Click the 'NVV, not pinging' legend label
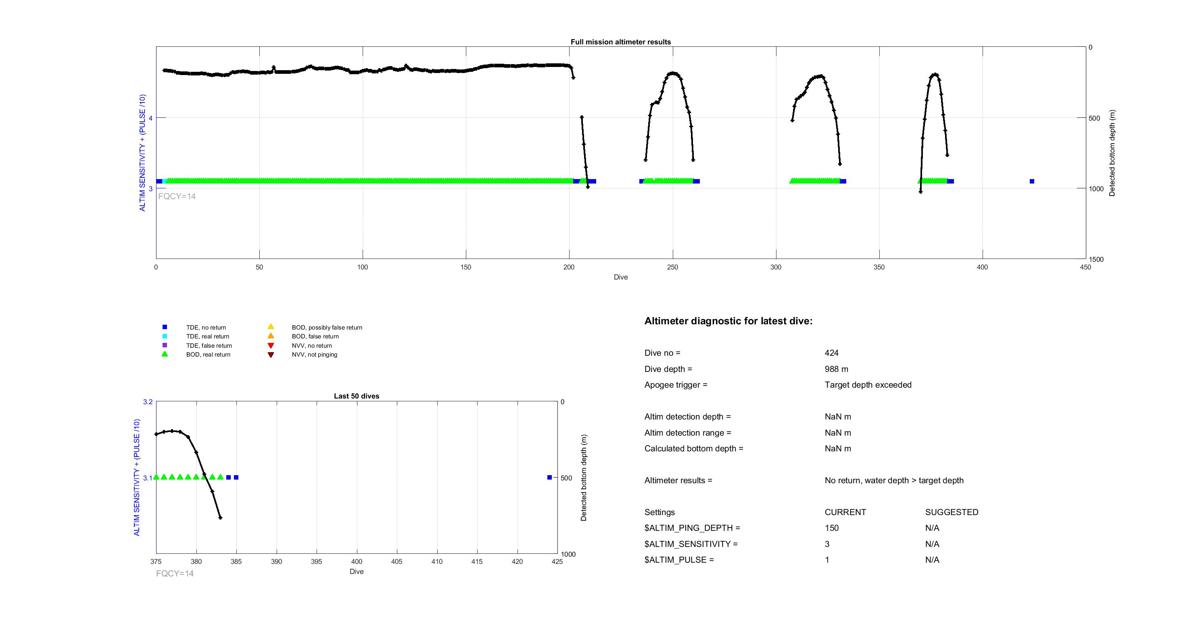This screenshot has height=622, width=1200. [x=314, y=354]
